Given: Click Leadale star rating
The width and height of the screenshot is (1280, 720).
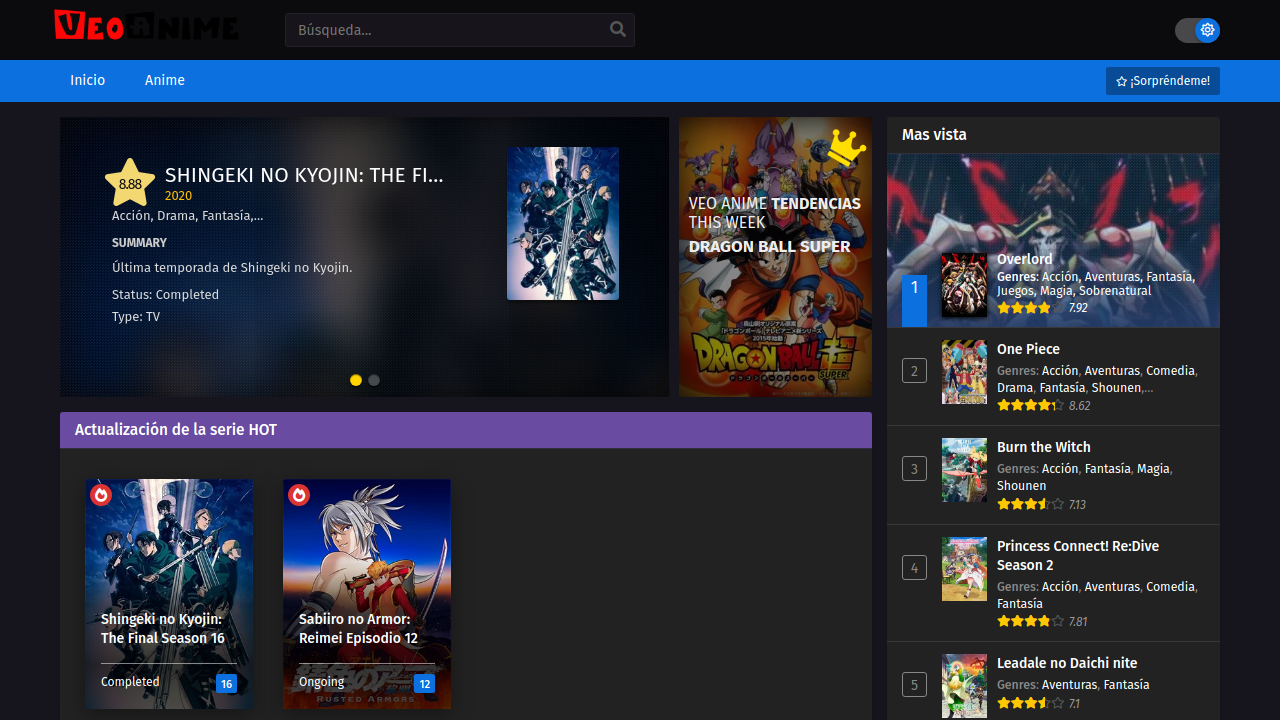Looking at the screenshot, I should pyautogui.click(x=1030, y=703).
